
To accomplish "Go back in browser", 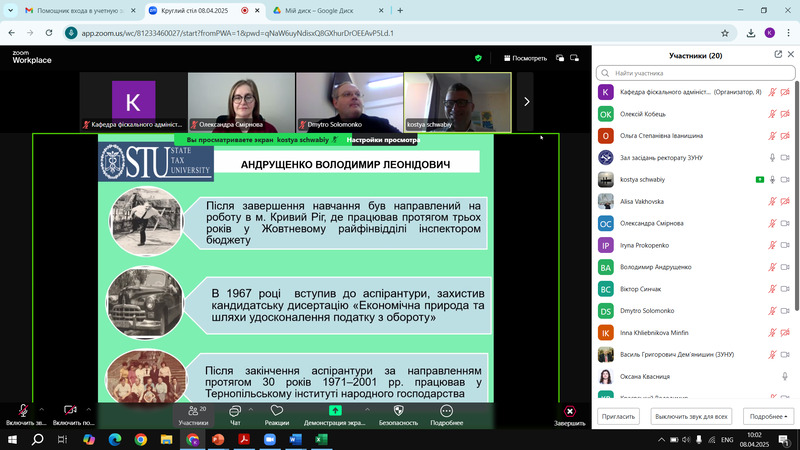I will (x=11, y=33).
